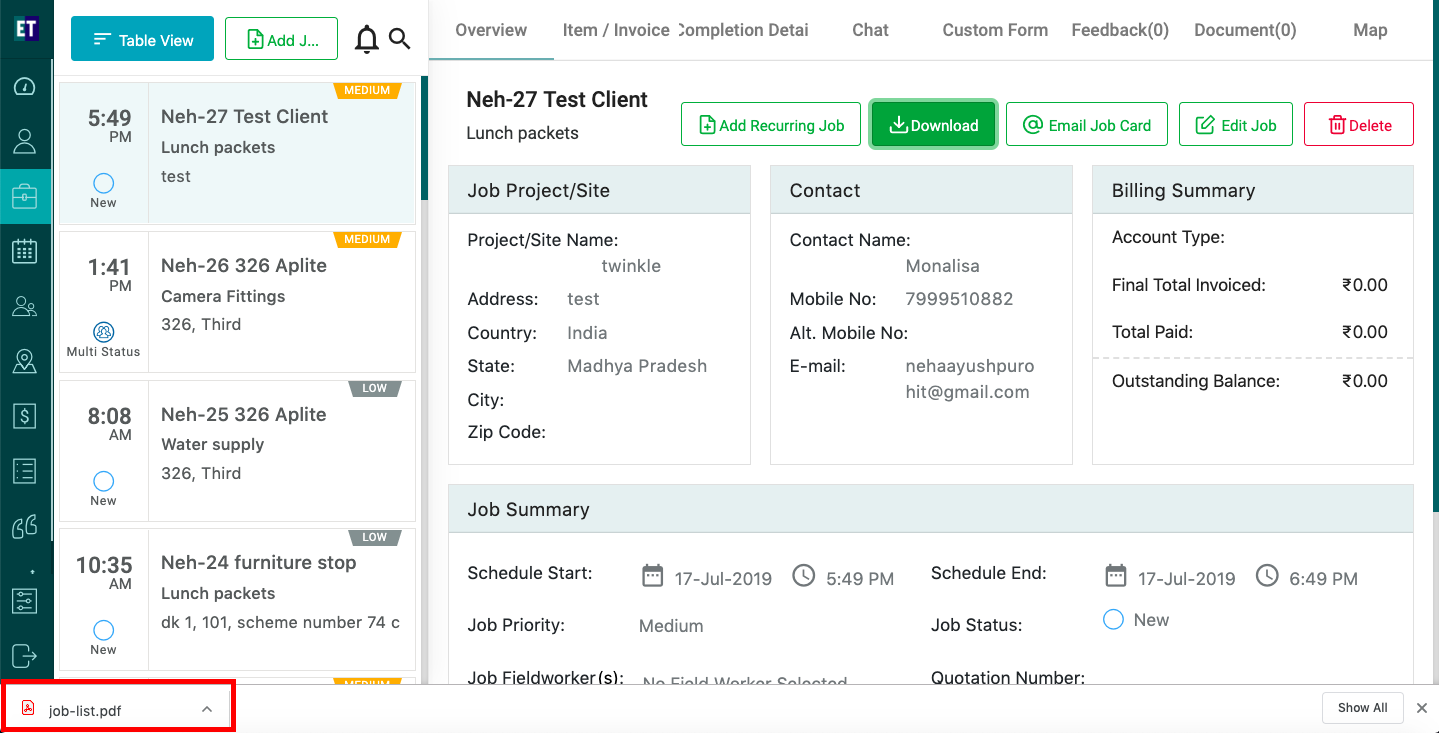The width and height of the screenshot is (1439, 733).
Task: Open the Document(0) tab
Action: 1245,30
